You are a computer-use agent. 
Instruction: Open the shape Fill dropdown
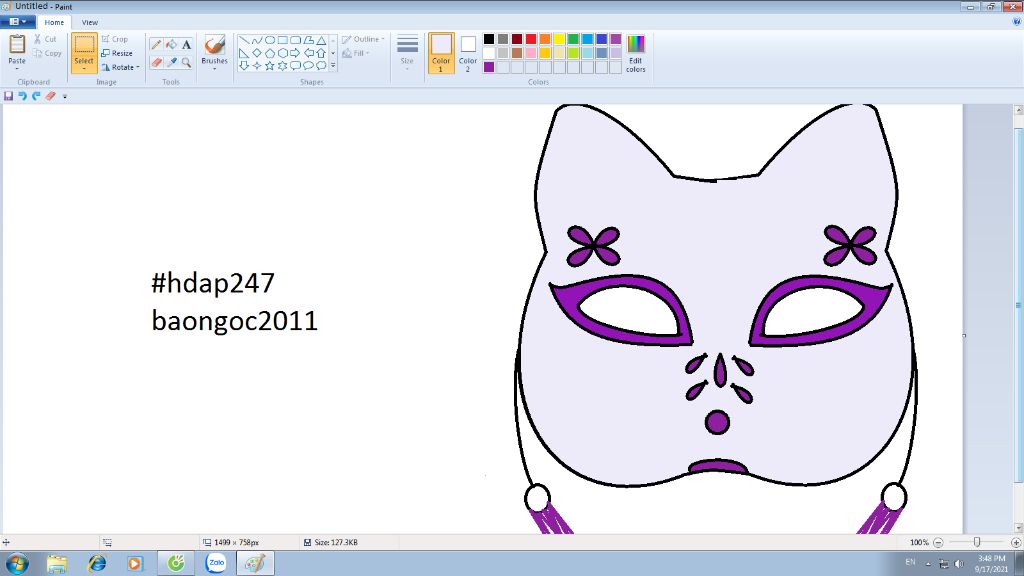coord(356,54)
